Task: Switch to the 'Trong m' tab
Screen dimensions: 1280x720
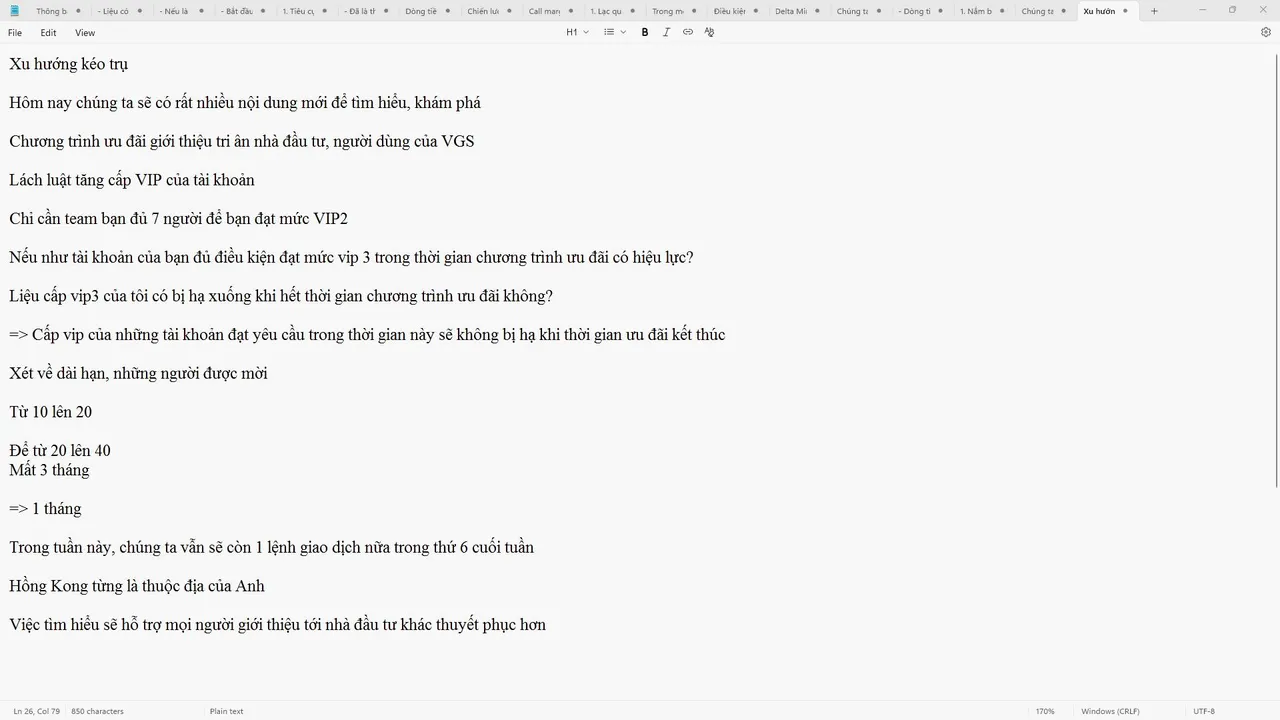Action: click(x=667, y=11)
